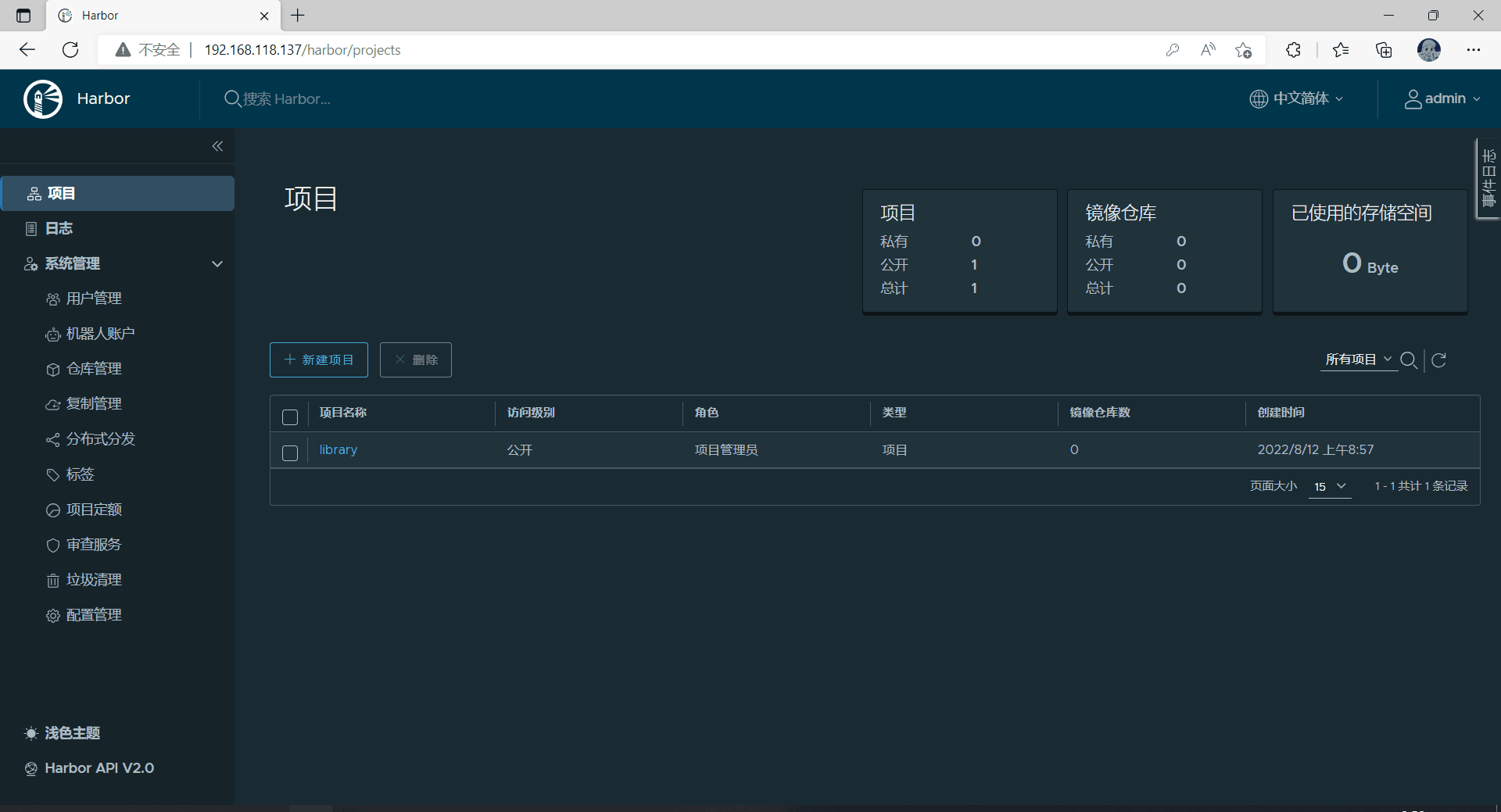Viewport: 1501px width, 812px height.
Task: Click 新建项目 button
Action: click(x=319, y=359)
